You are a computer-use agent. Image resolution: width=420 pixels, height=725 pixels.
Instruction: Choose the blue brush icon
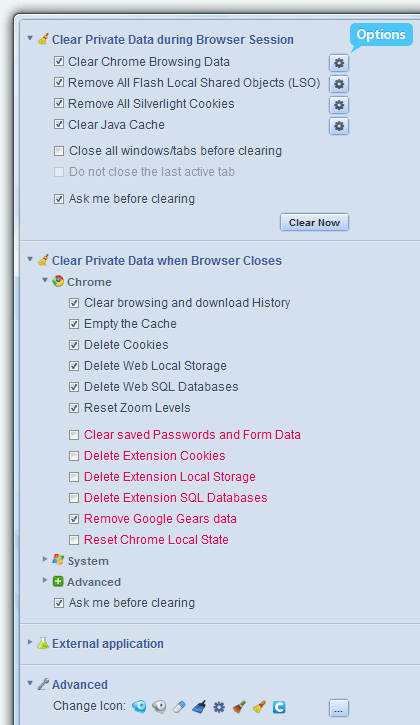click(199, 707)
